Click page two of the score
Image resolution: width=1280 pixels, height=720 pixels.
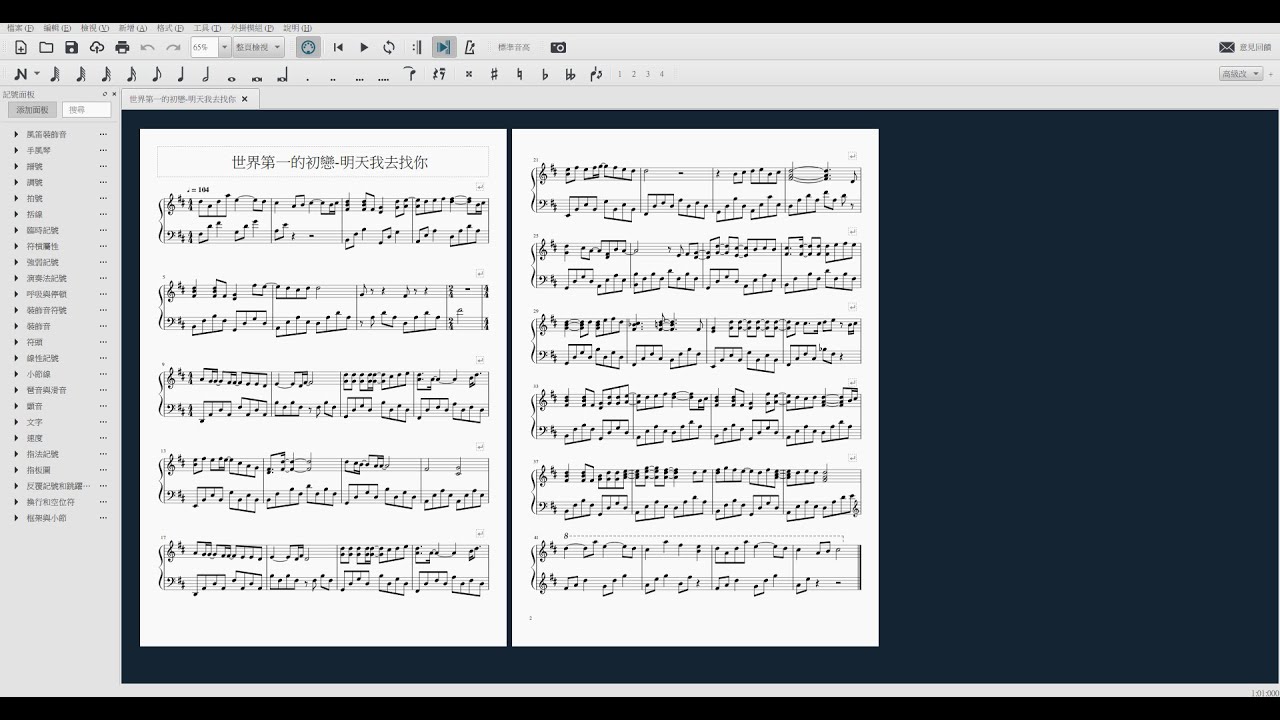[695, 387]
